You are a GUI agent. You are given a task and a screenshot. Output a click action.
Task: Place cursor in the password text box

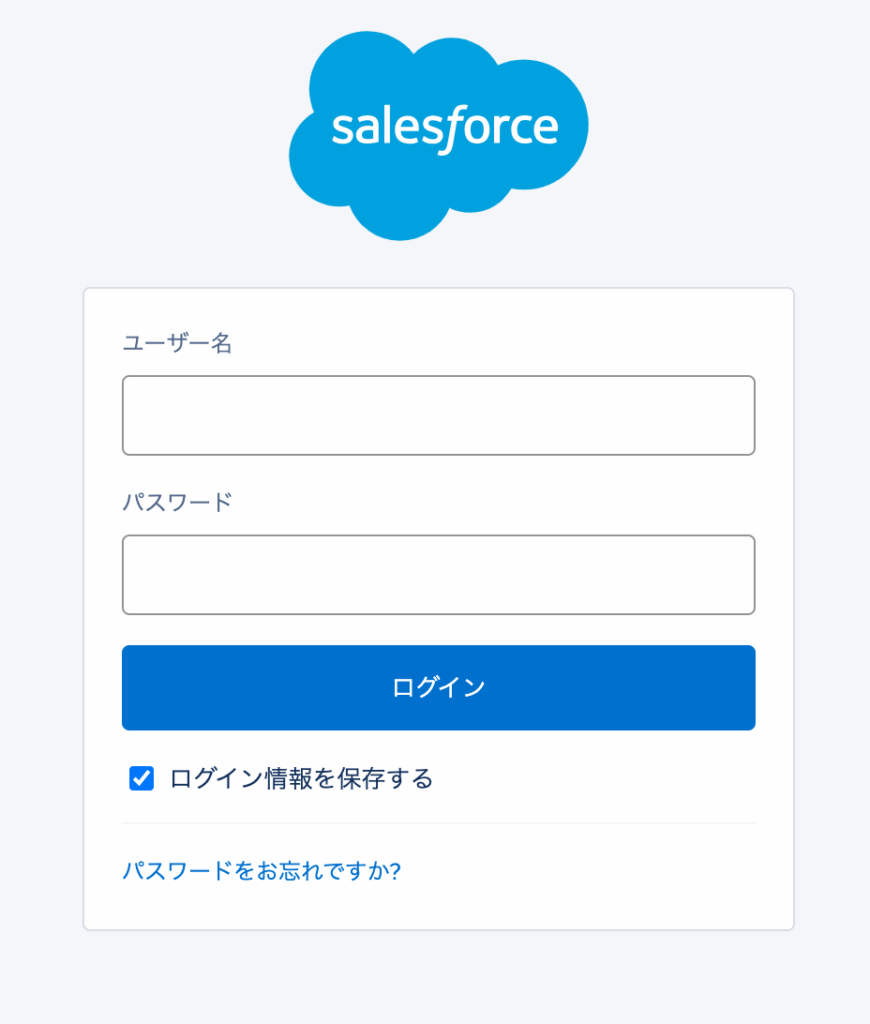click(x=438, y=575)
